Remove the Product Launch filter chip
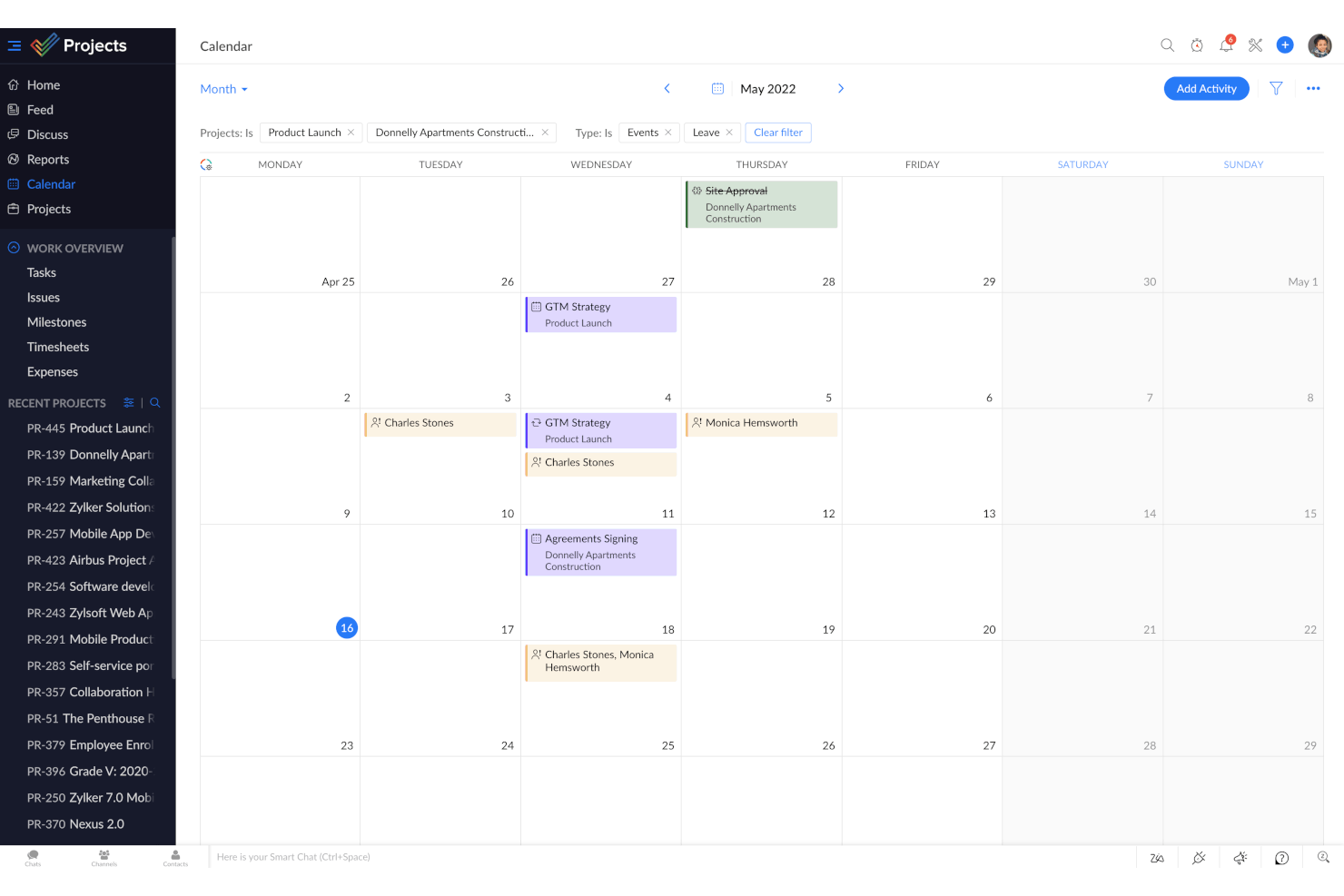This screenshot has width=1344, height=896. [351, 133]
